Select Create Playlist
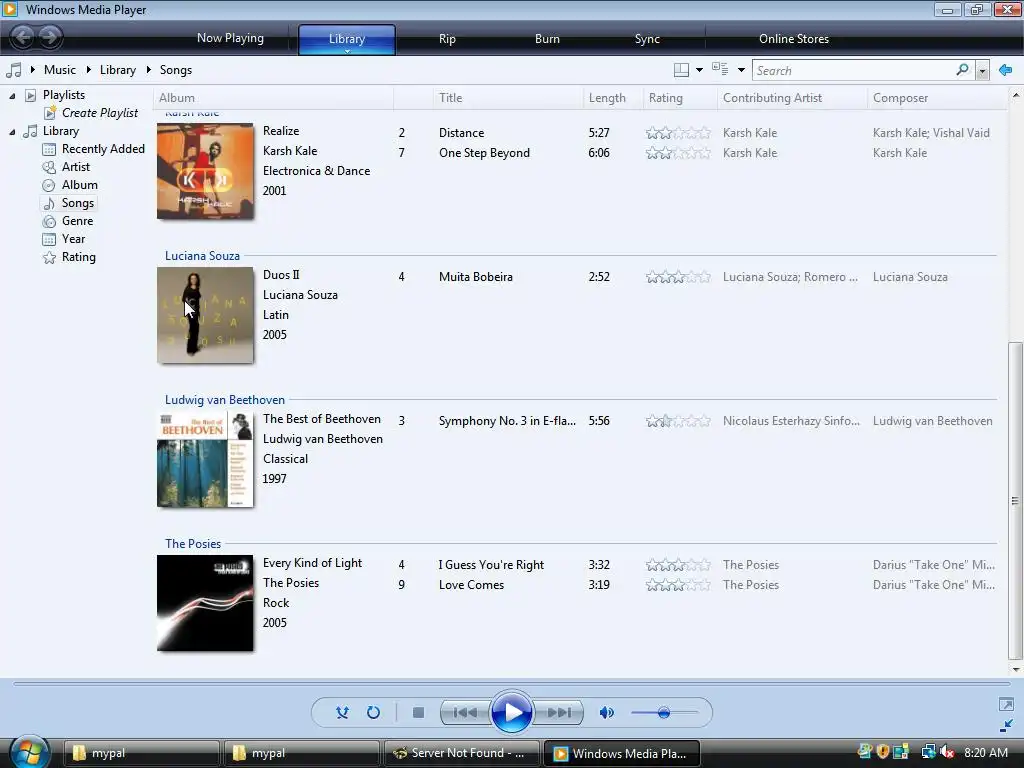 [100, 113]
